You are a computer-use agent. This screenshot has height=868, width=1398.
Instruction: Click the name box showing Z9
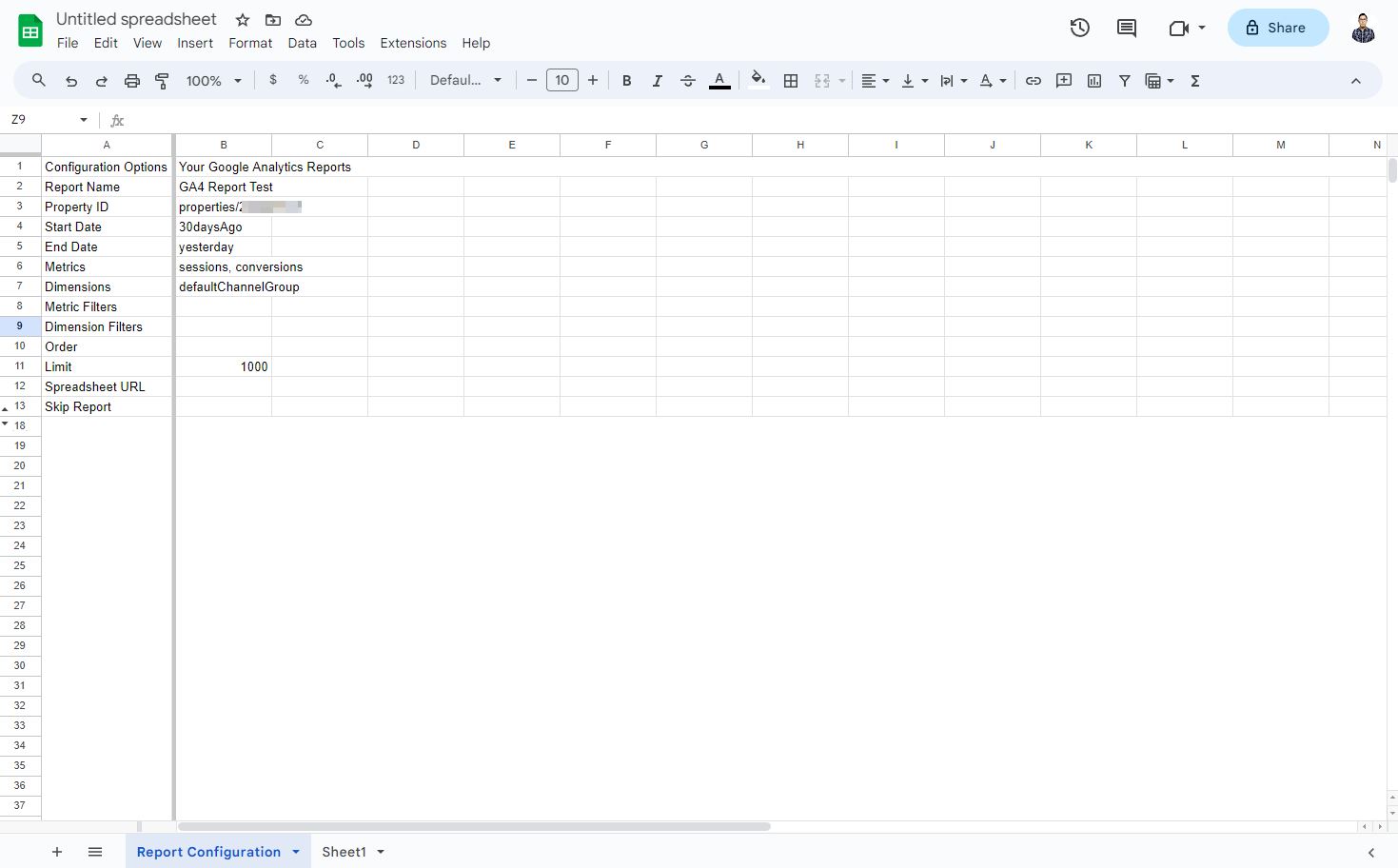[48, 120]
